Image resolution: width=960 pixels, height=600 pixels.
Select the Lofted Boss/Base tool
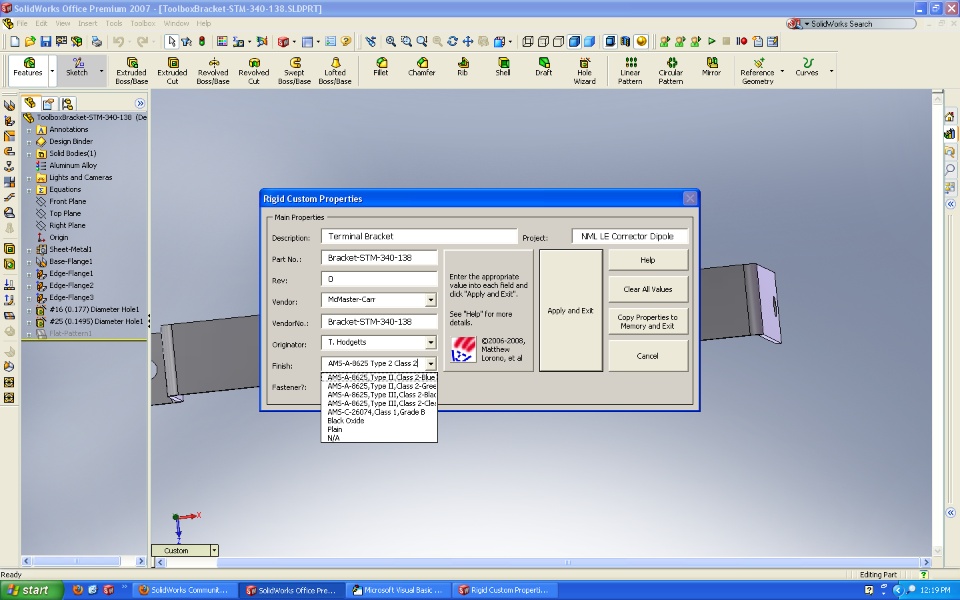point(335,70)
